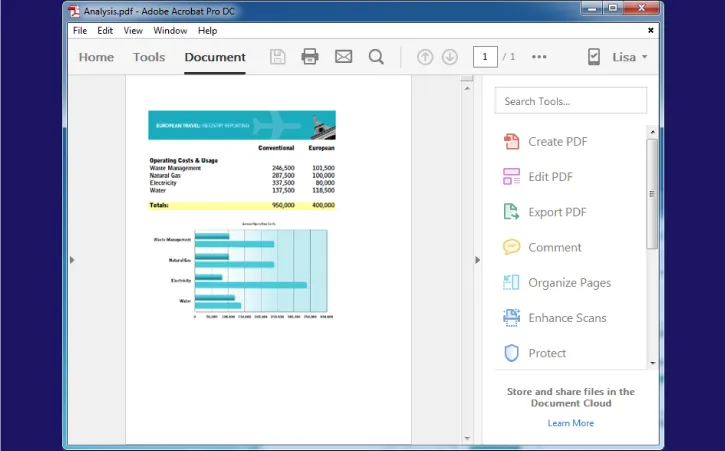The width and height of the screenshot is (725, 451).
Task: Click the Save floppy disk icon
Action: (x=277, y=57)
